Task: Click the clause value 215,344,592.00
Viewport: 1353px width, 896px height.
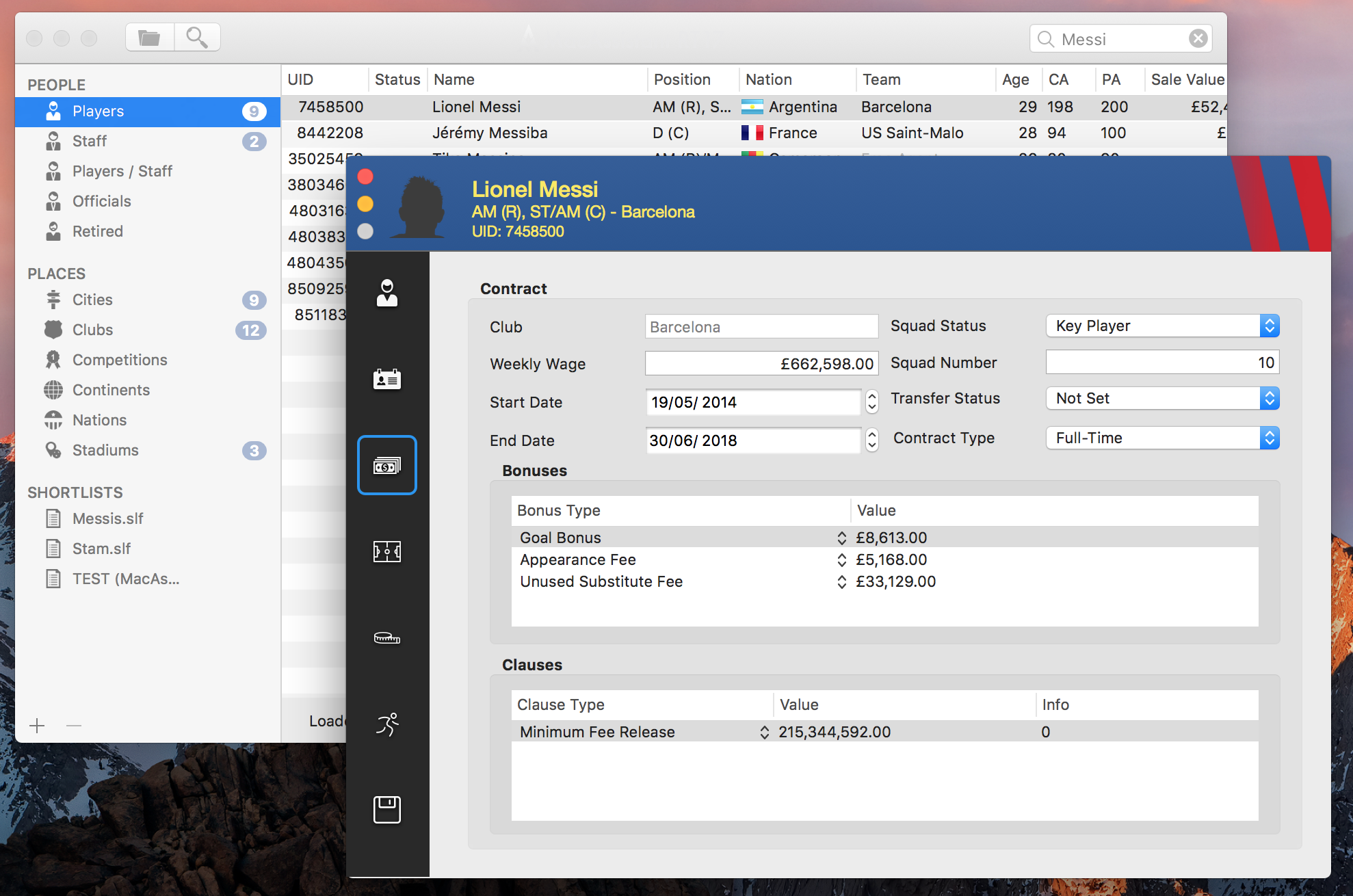Action: coord(835,733)
